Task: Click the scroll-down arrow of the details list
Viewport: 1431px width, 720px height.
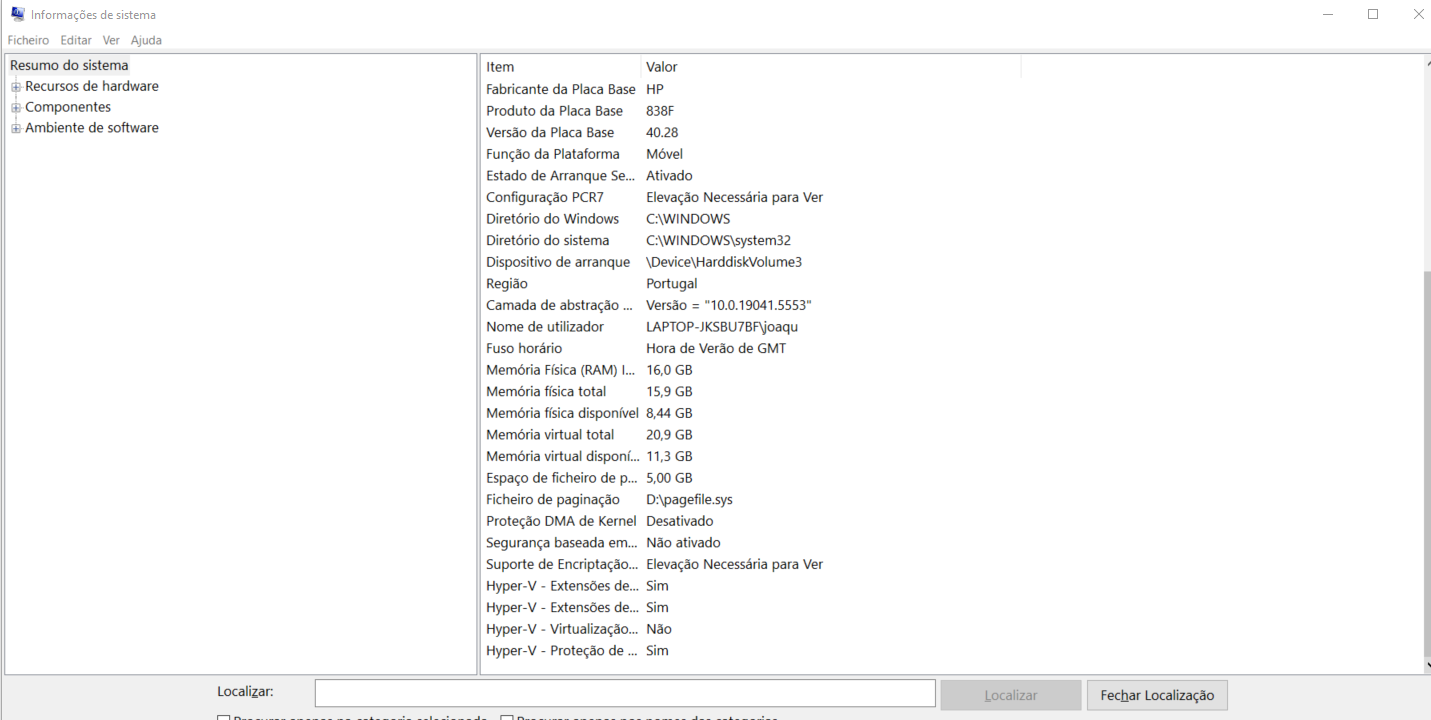Action: pyautogui.click(x=1426, y=666)
